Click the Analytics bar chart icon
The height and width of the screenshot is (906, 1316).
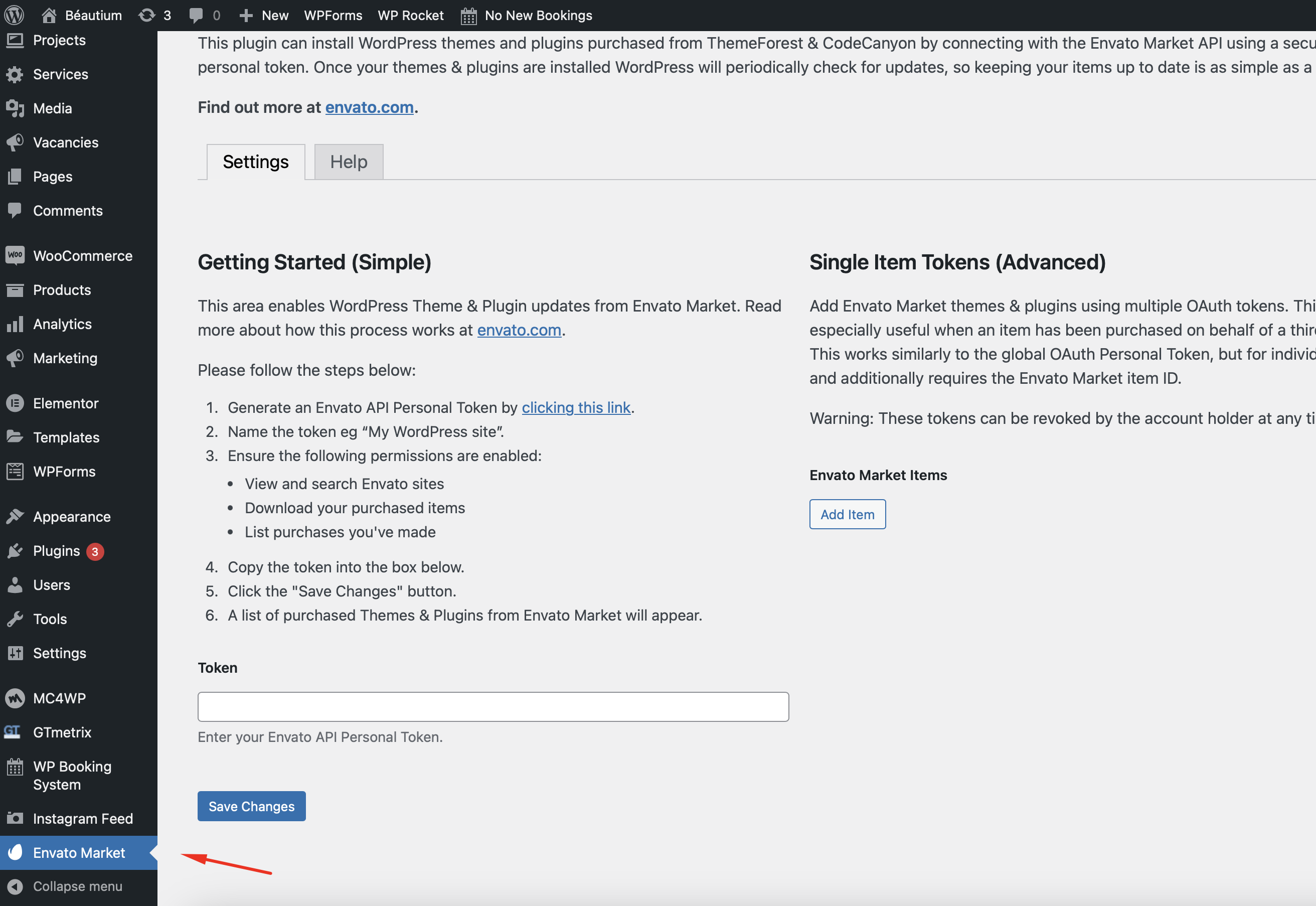[x=15, y=324]
